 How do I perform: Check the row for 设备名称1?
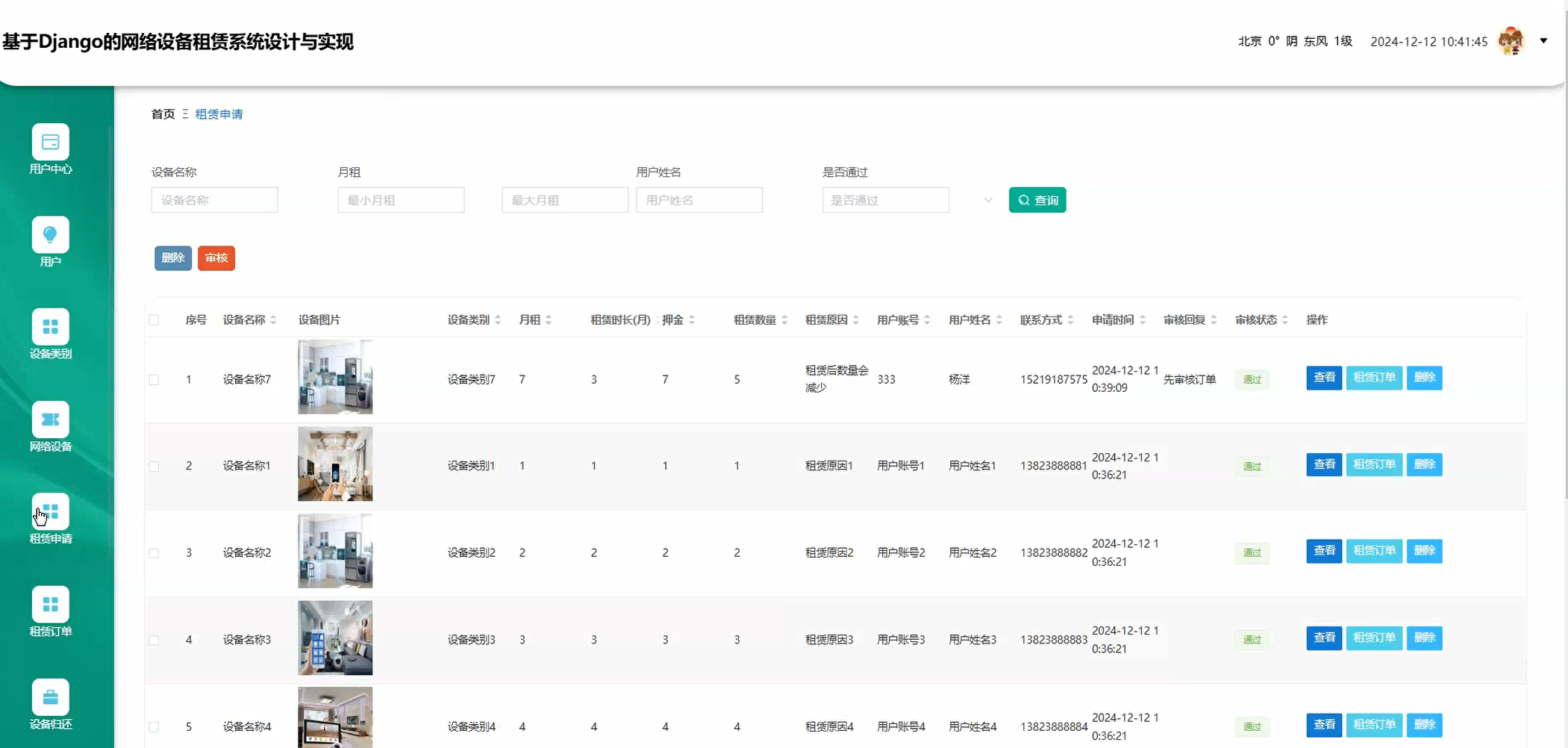click(154, 467)
